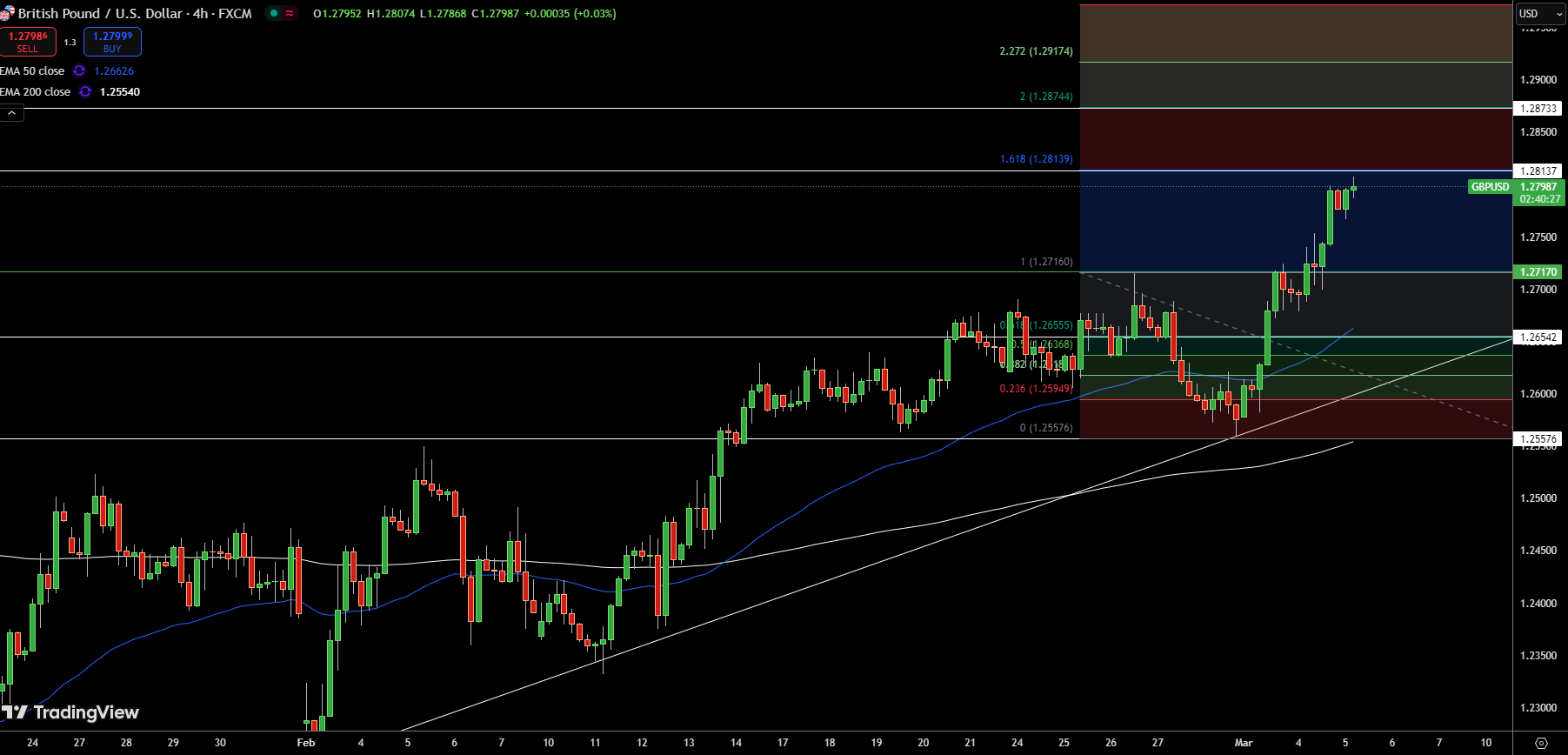Click the 1.26000 price scale level

(1538, 394)
